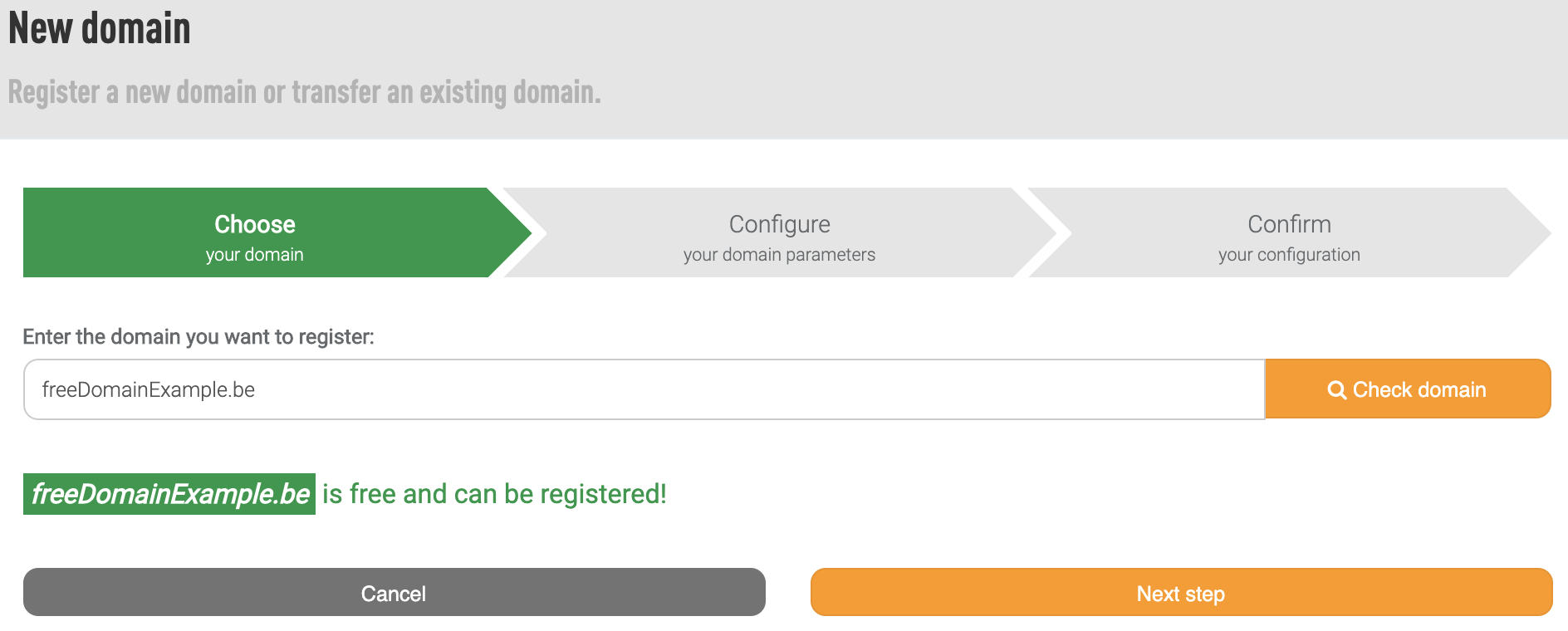1568x631 pixels.
Task: Click the typed freeDomainExample.be text in input
Action: [149, 389]
